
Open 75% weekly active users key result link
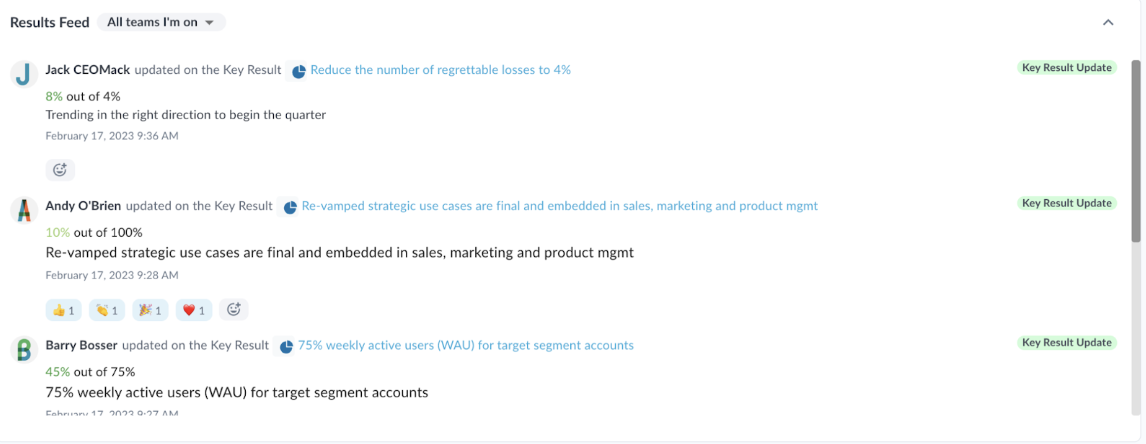[466, 345]
